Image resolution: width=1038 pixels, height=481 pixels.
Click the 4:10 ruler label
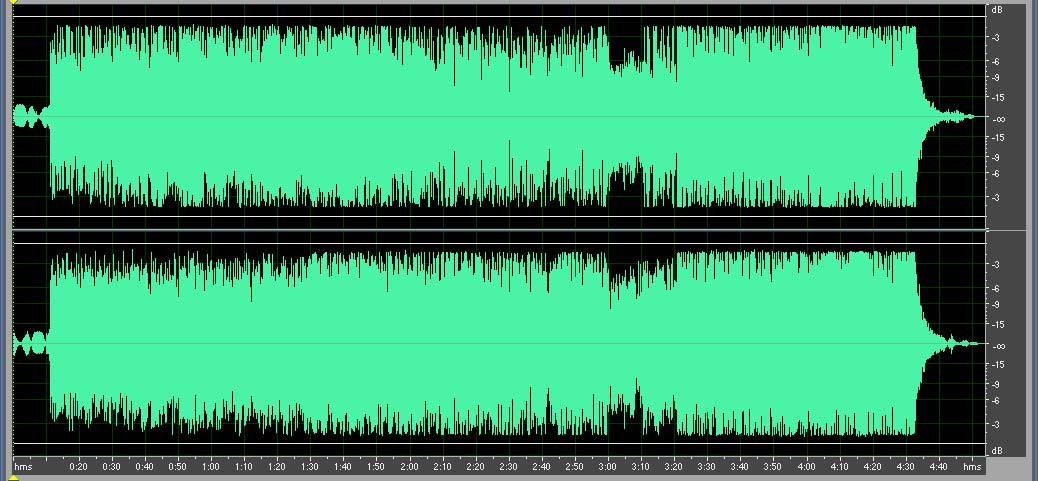pos(840,467)
